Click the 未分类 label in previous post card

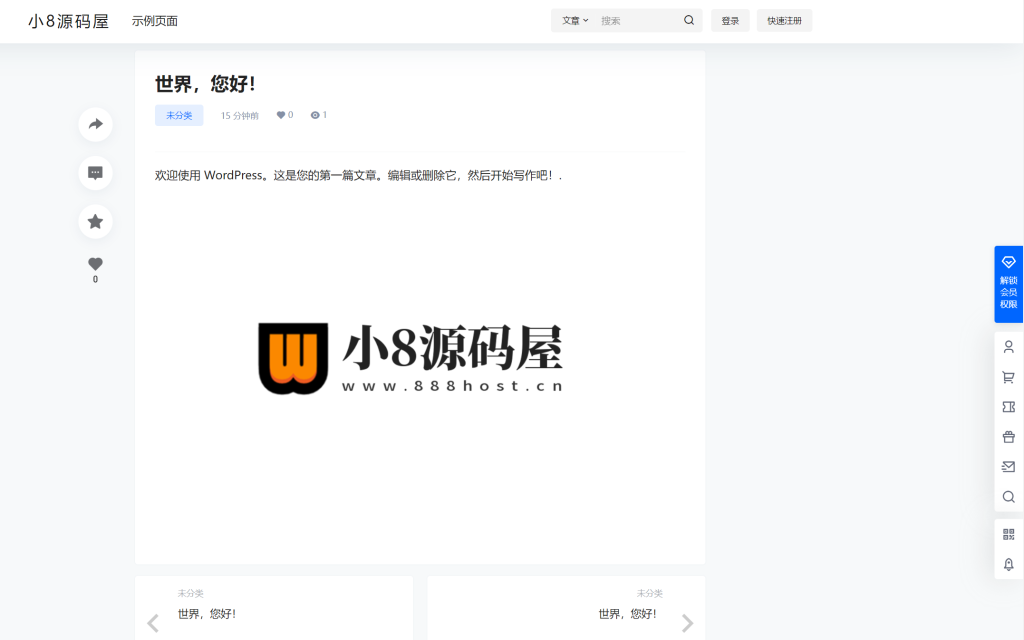pyautogui.click(x=191, y=593)
